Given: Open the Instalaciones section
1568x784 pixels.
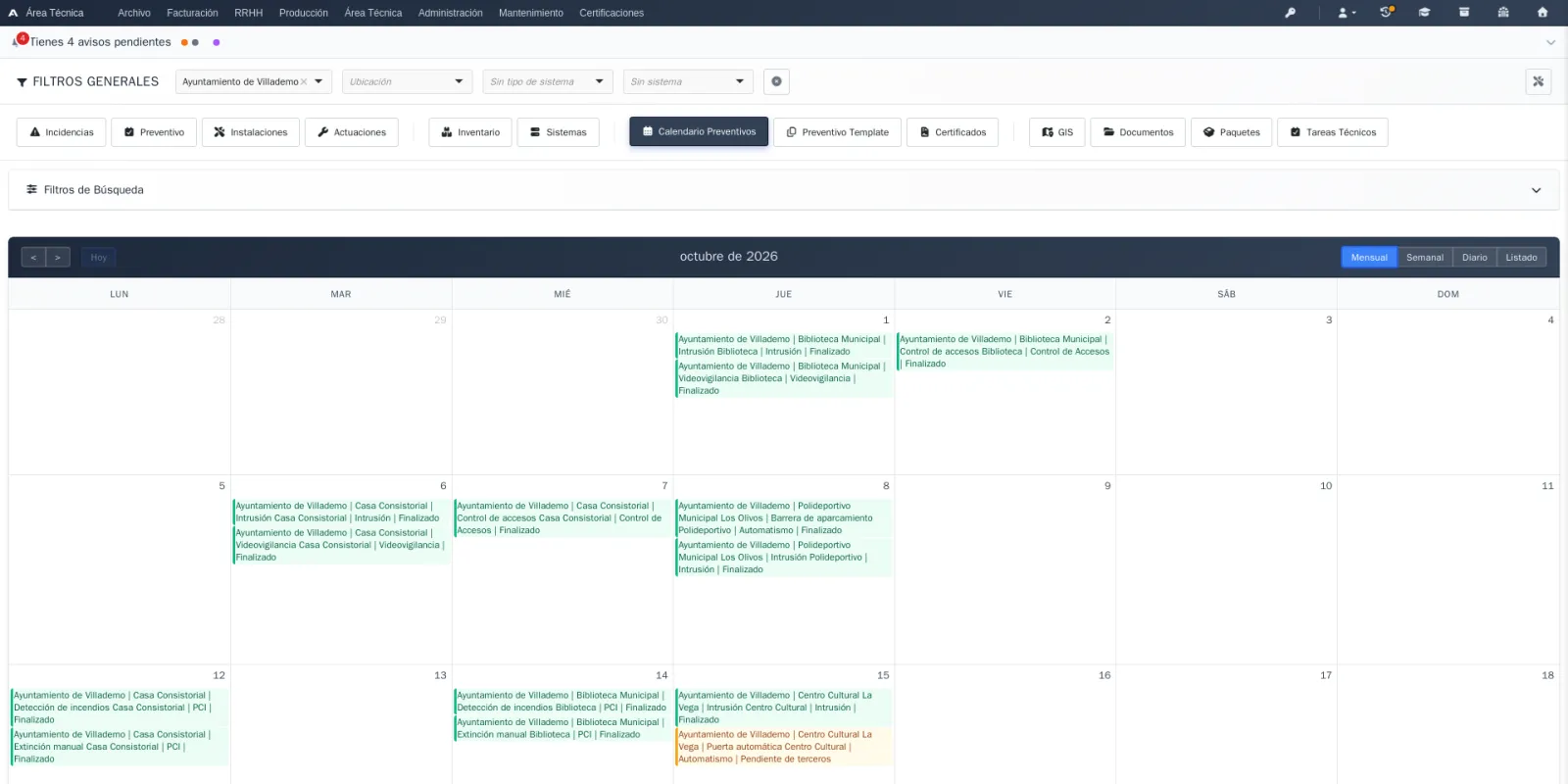Looking at the screenshot, I should [x=251, y=132].
